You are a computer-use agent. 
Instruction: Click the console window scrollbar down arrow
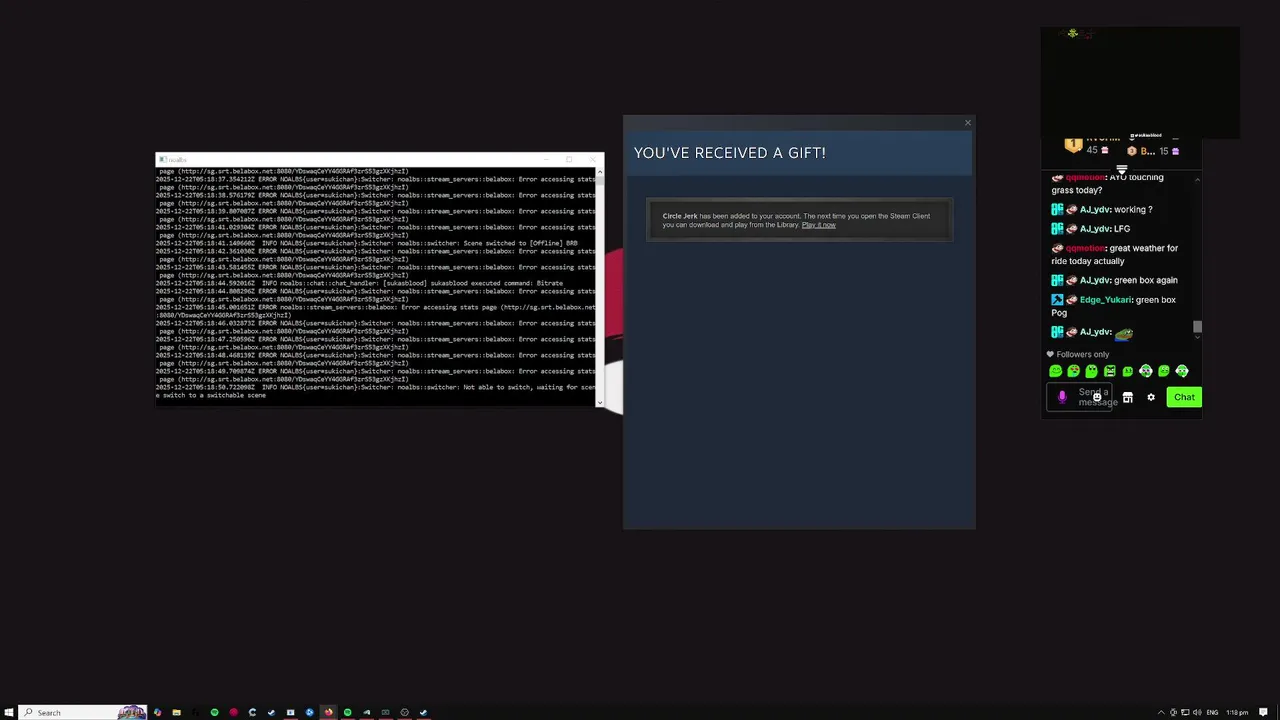point(599,402)
